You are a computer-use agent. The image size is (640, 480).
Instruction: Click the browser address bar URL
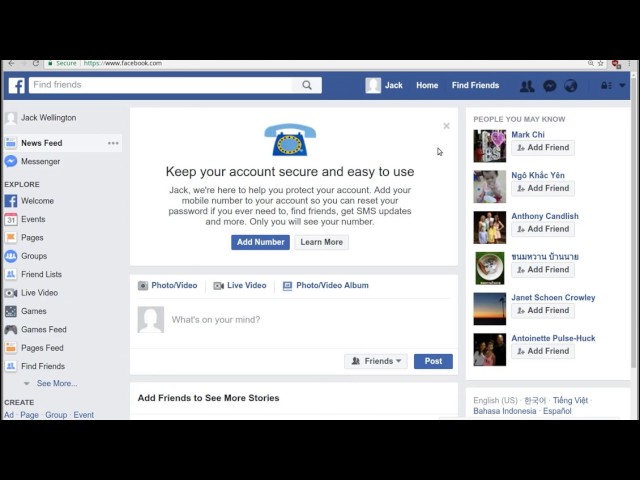point(122,63)
